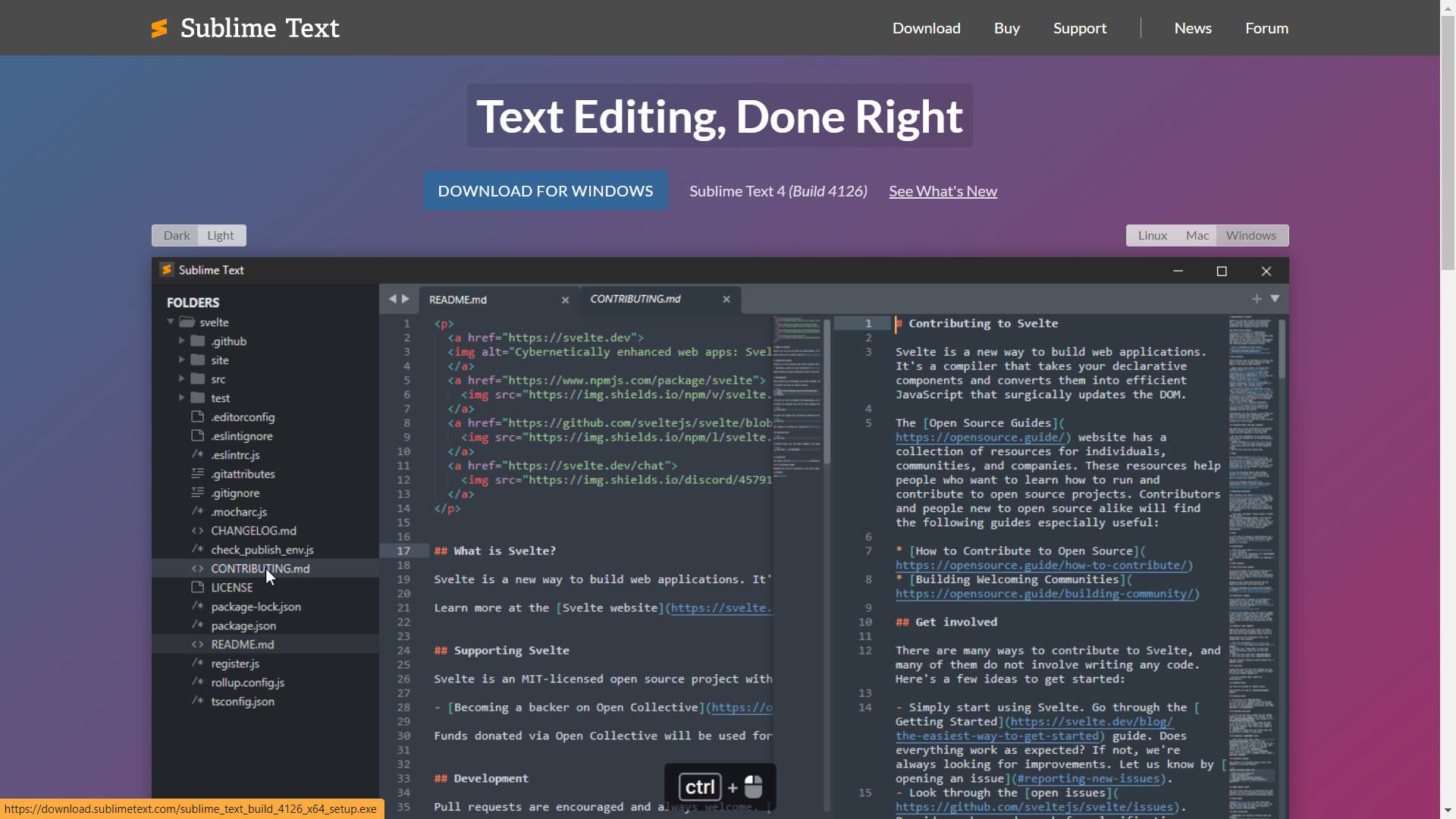Expand the test folder
1456x819 pixels.
point(181,397)
